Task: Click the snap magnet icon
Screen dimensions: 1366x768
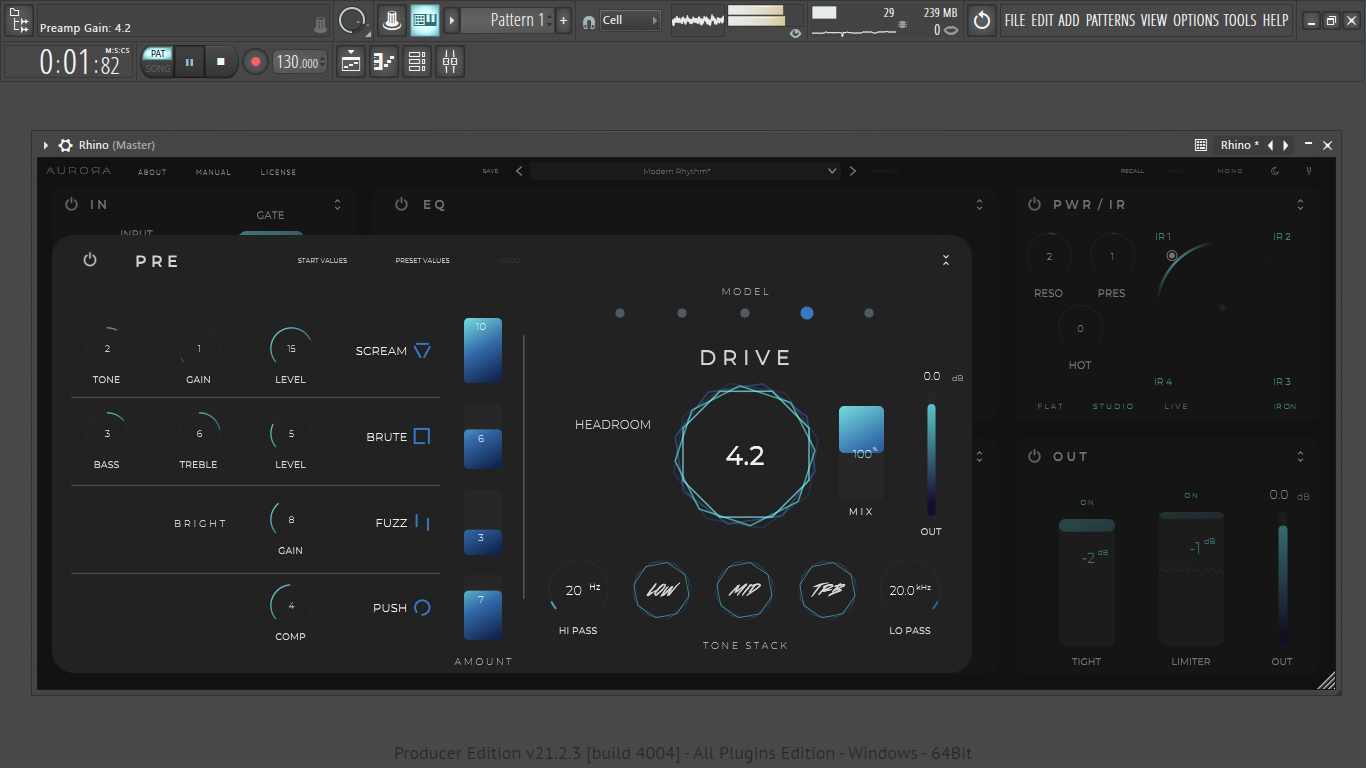Action: (x=588, y=20)
